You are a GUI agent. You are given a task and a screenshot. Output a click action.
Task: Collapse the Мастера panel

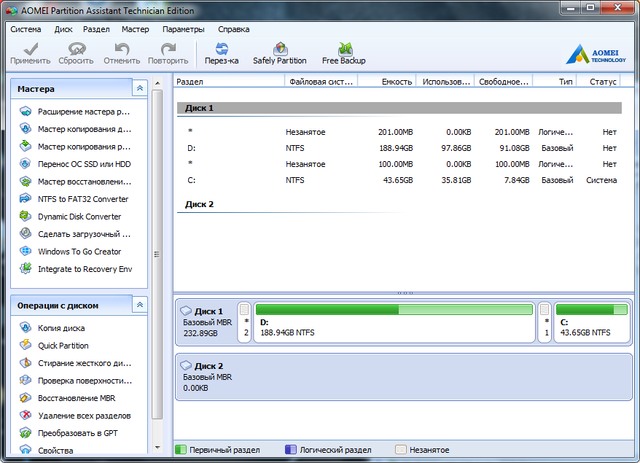140,89
